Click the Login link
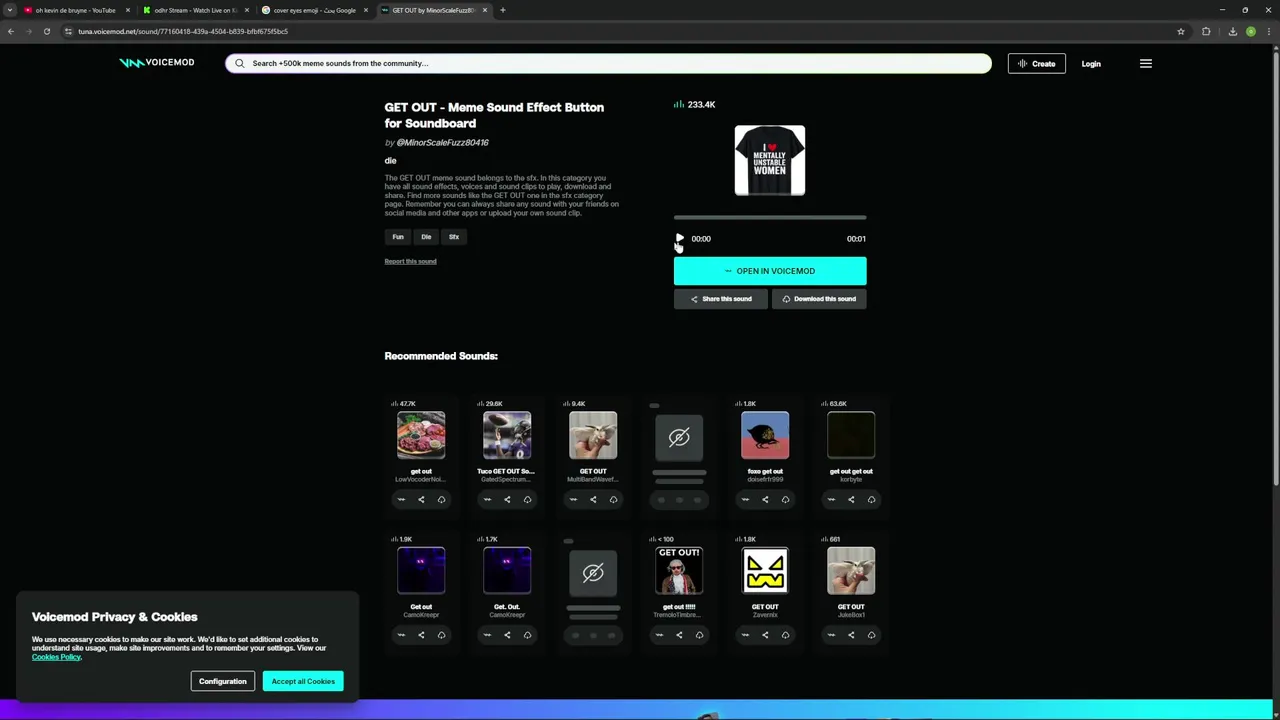This screenshot has height=720, width=1280. point(1091,63)
